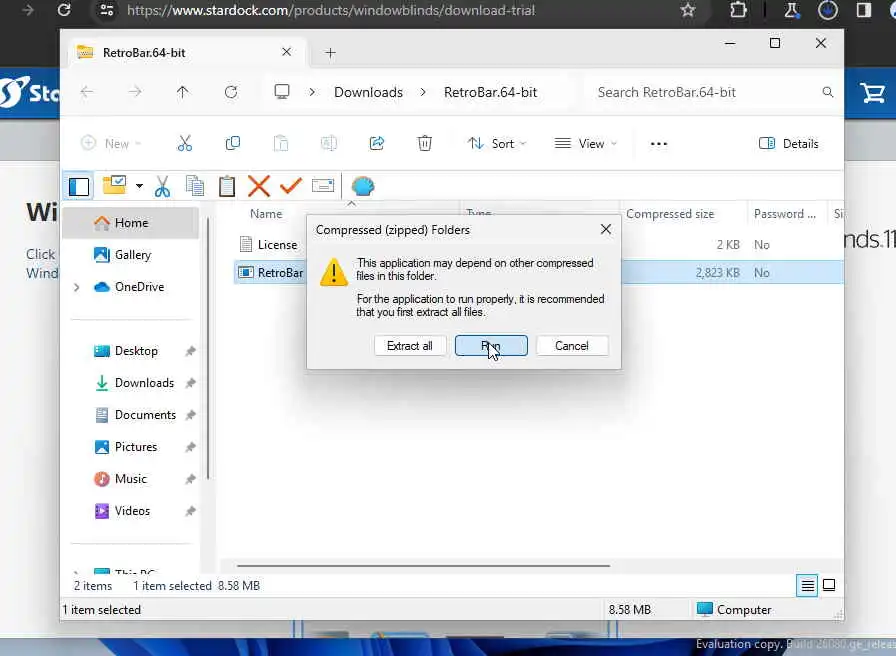Click the Delete trash icon
The image size is (896, 656).
click(425, 143)
